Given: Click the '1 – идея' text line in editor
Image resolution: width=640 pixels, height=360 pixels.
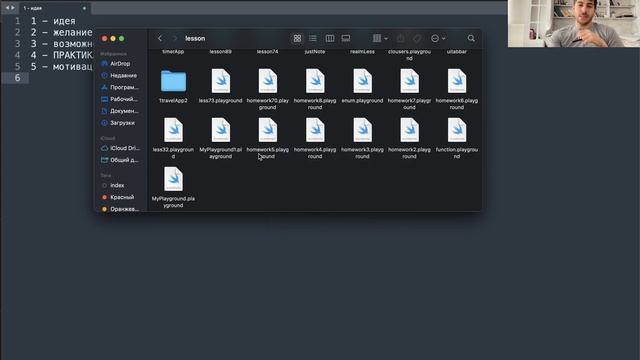Looking at the screenshot, I should (x=53, y=21).
